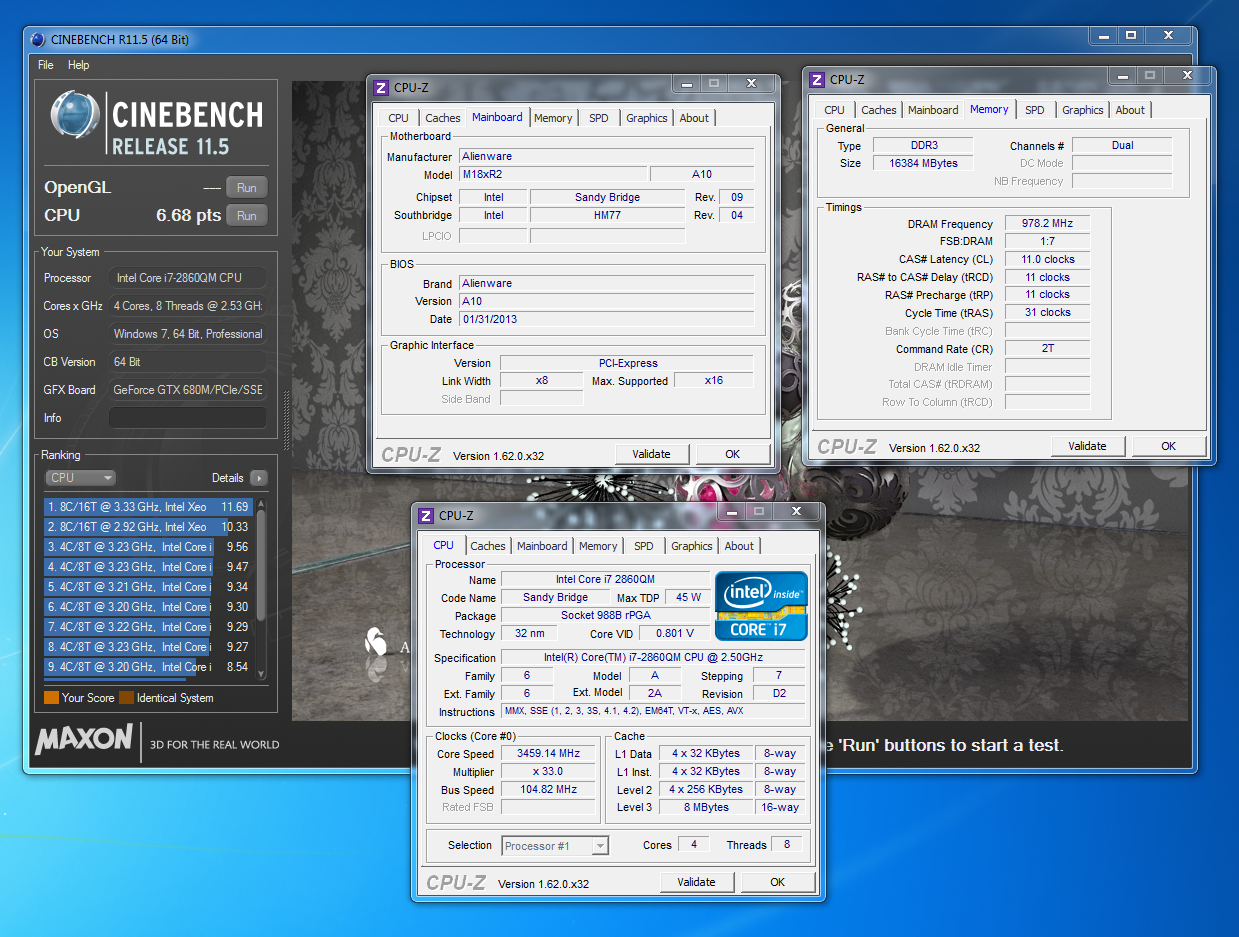Click OK in bottom CPU window
1239x937 pixels.
pyautogui.click(x=778, y=882)
